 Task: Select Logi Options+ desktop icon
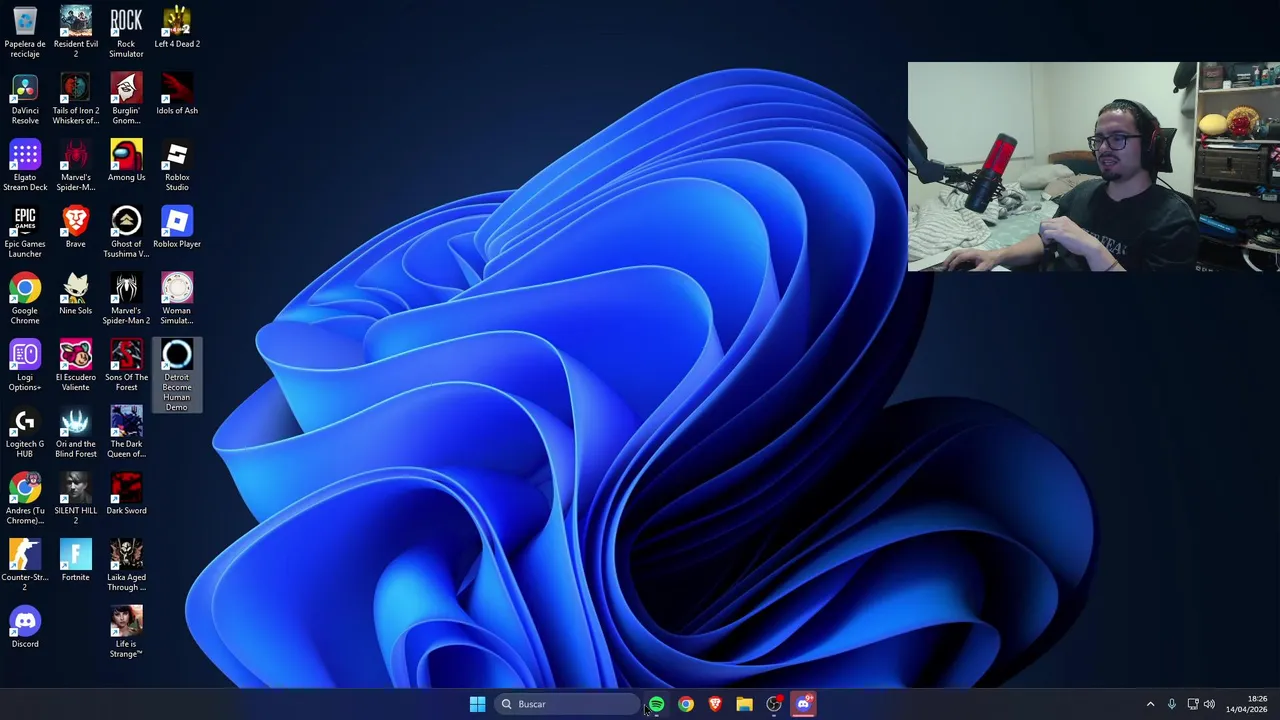pyautogui.click(x=25, y=365)
